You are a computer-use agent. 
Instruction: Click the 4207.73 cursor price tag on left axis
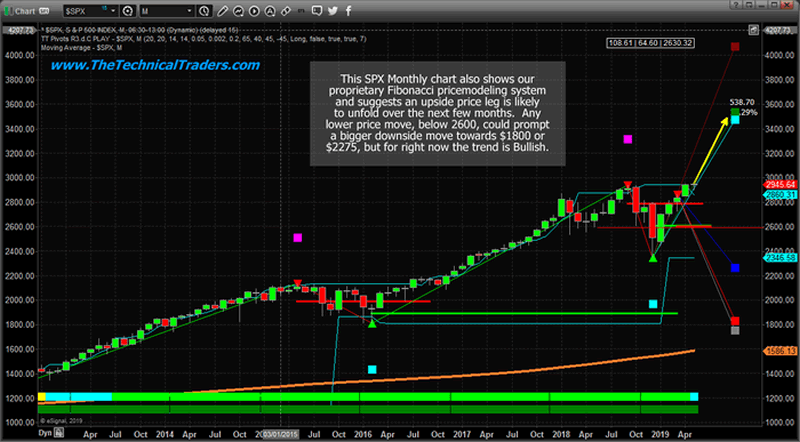[x=19, y=31]
